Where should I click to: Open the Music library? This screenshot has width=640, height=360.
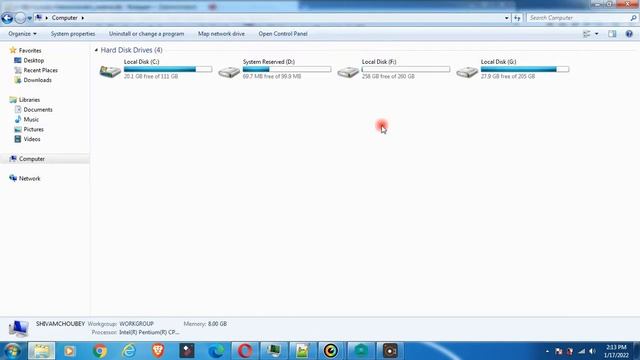click(x=31, y=119)
